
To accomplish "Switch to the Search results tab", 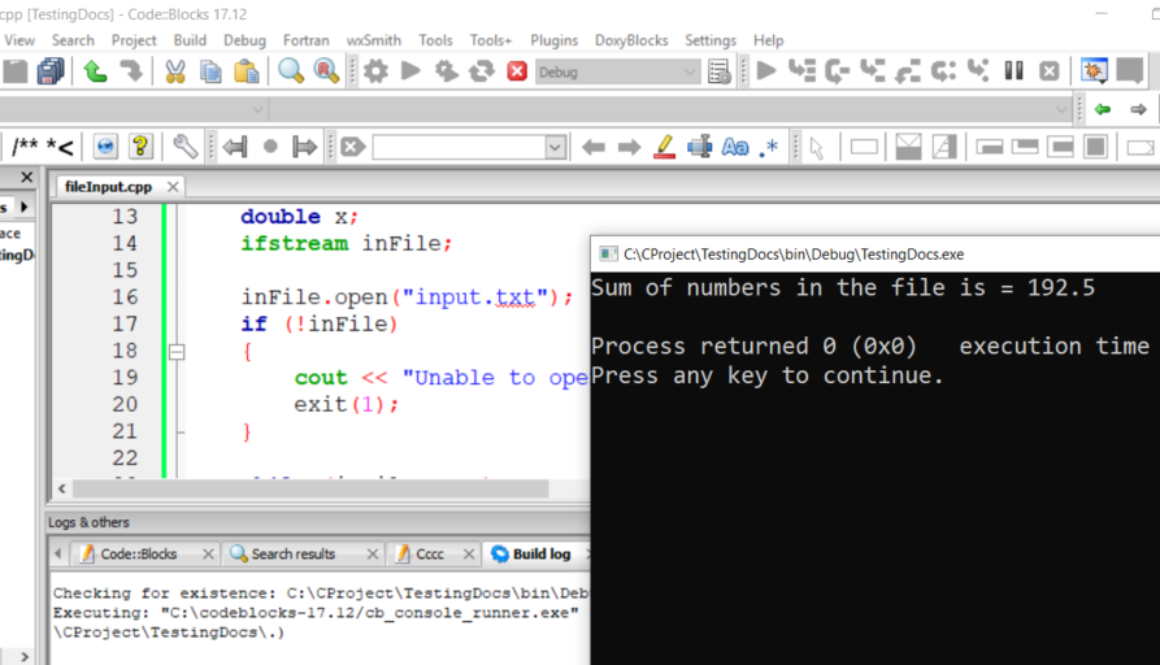I will tap(293, 554).
